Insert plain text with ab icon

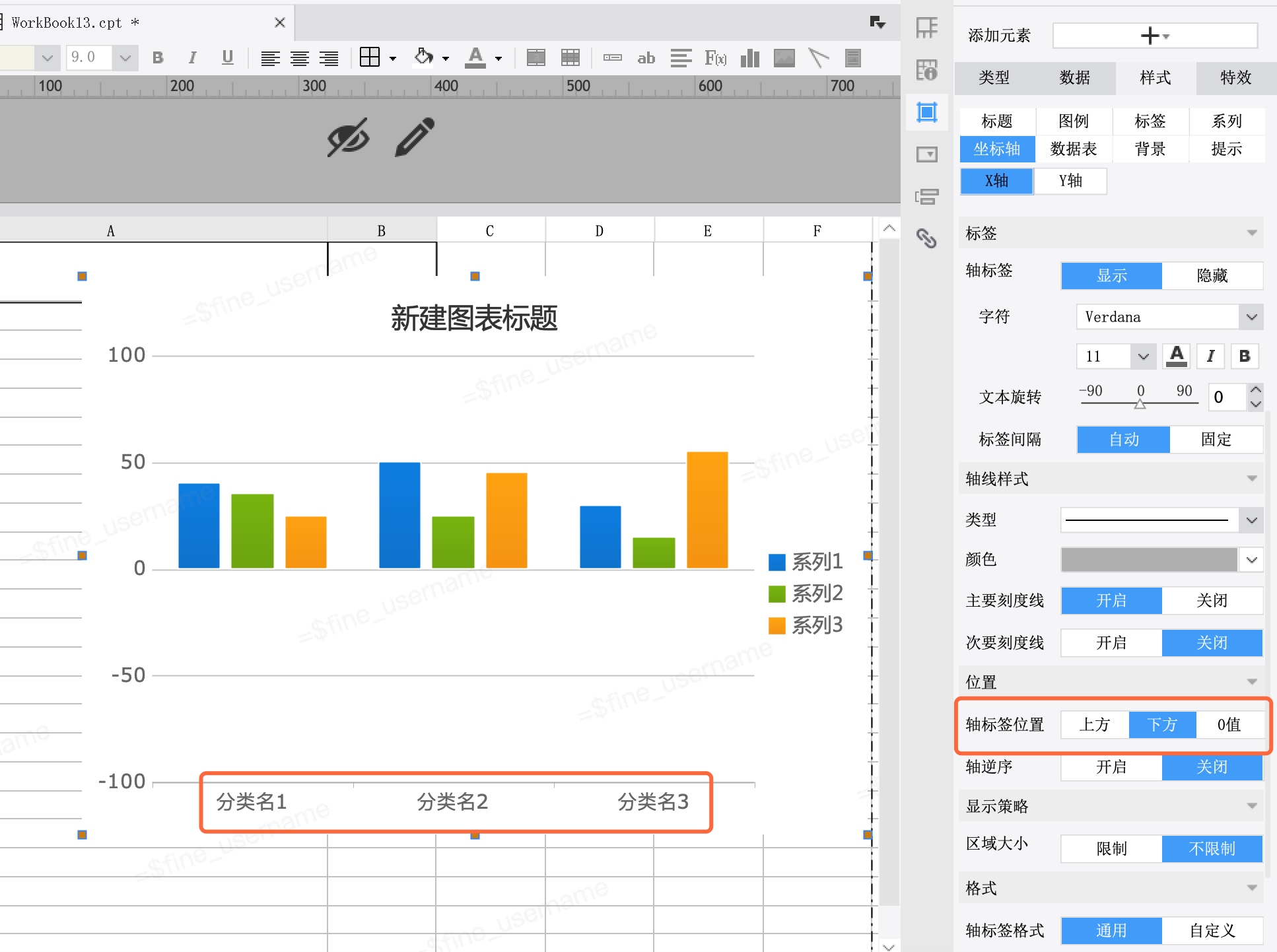click(x=646, y=58)
